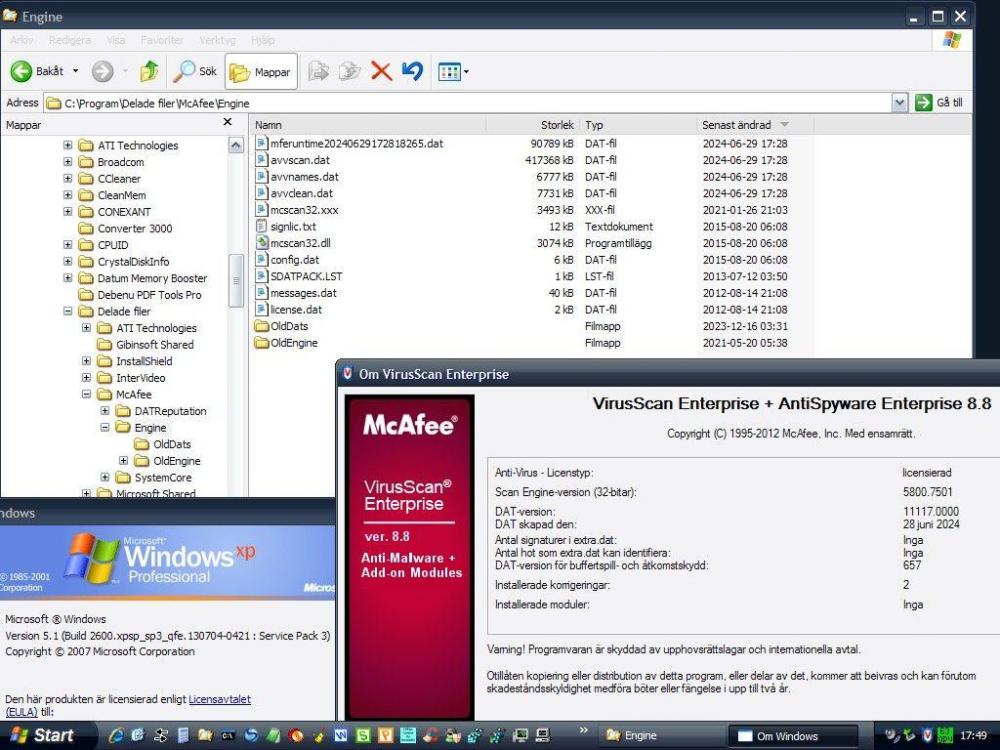This screenshot has width=1000, height=750.
Task: Expand the DATReputation folder node
Action: pyautogui.click(x=106, y=411)
